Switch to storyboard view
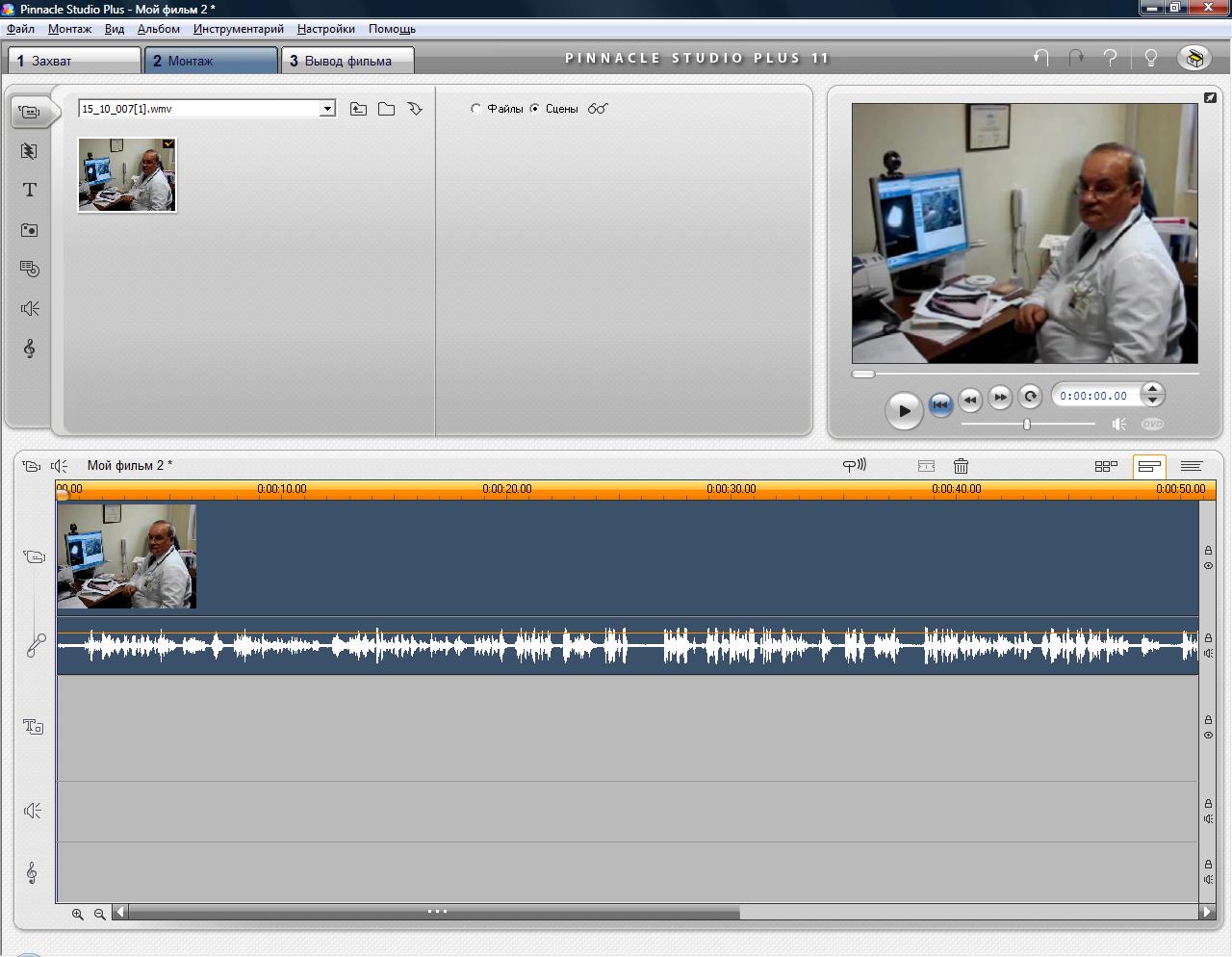The width and height of the screenshot is (1232, 957). (x=1106, y=466)
